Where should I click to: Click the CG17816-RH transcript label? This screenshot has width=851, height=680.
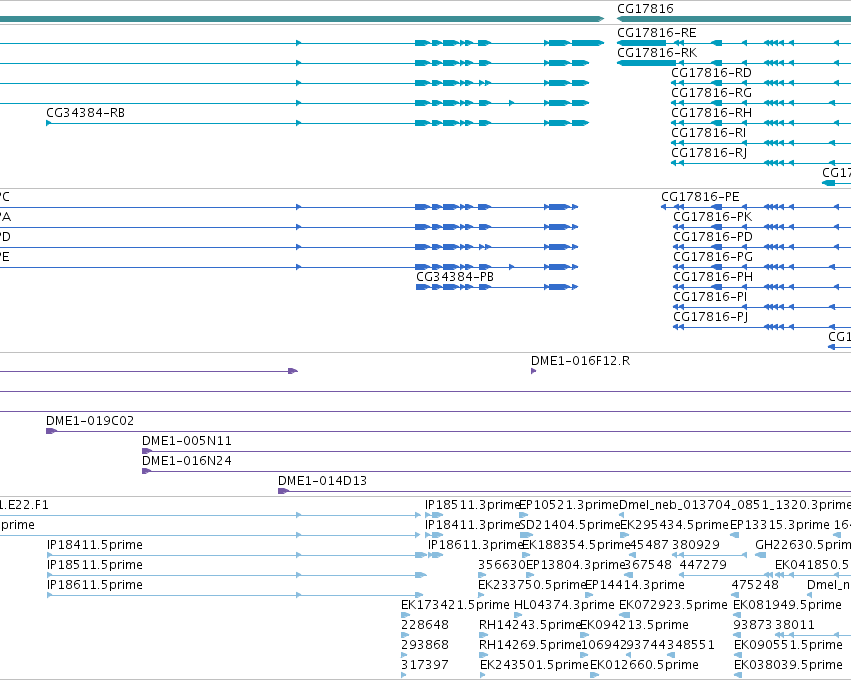coord(712,113)
